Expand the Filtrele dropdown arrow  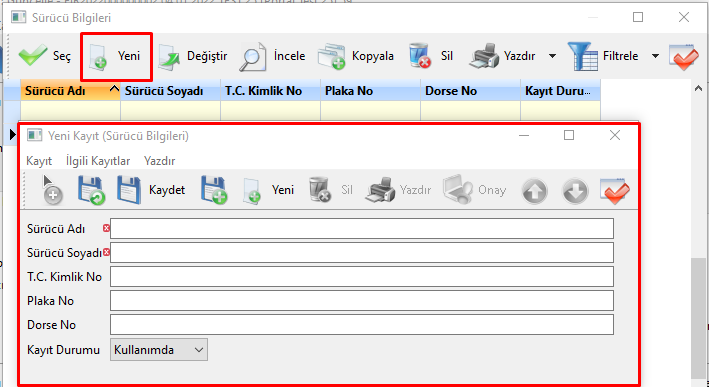click(x=655, y=56)
